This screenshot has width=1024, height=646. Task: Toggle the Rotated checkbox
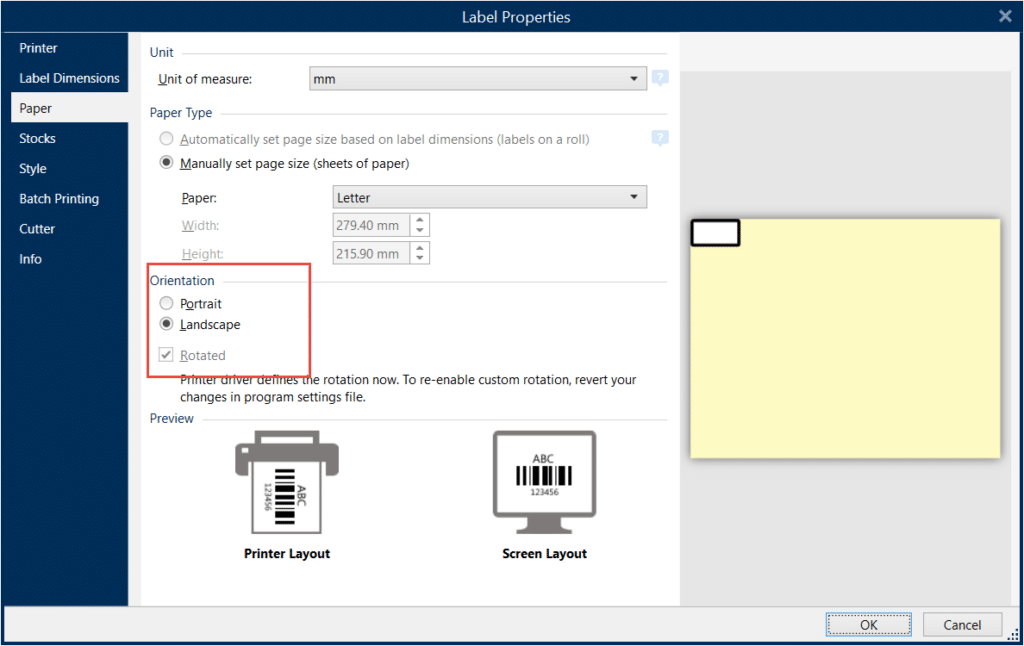coord(166,355)
